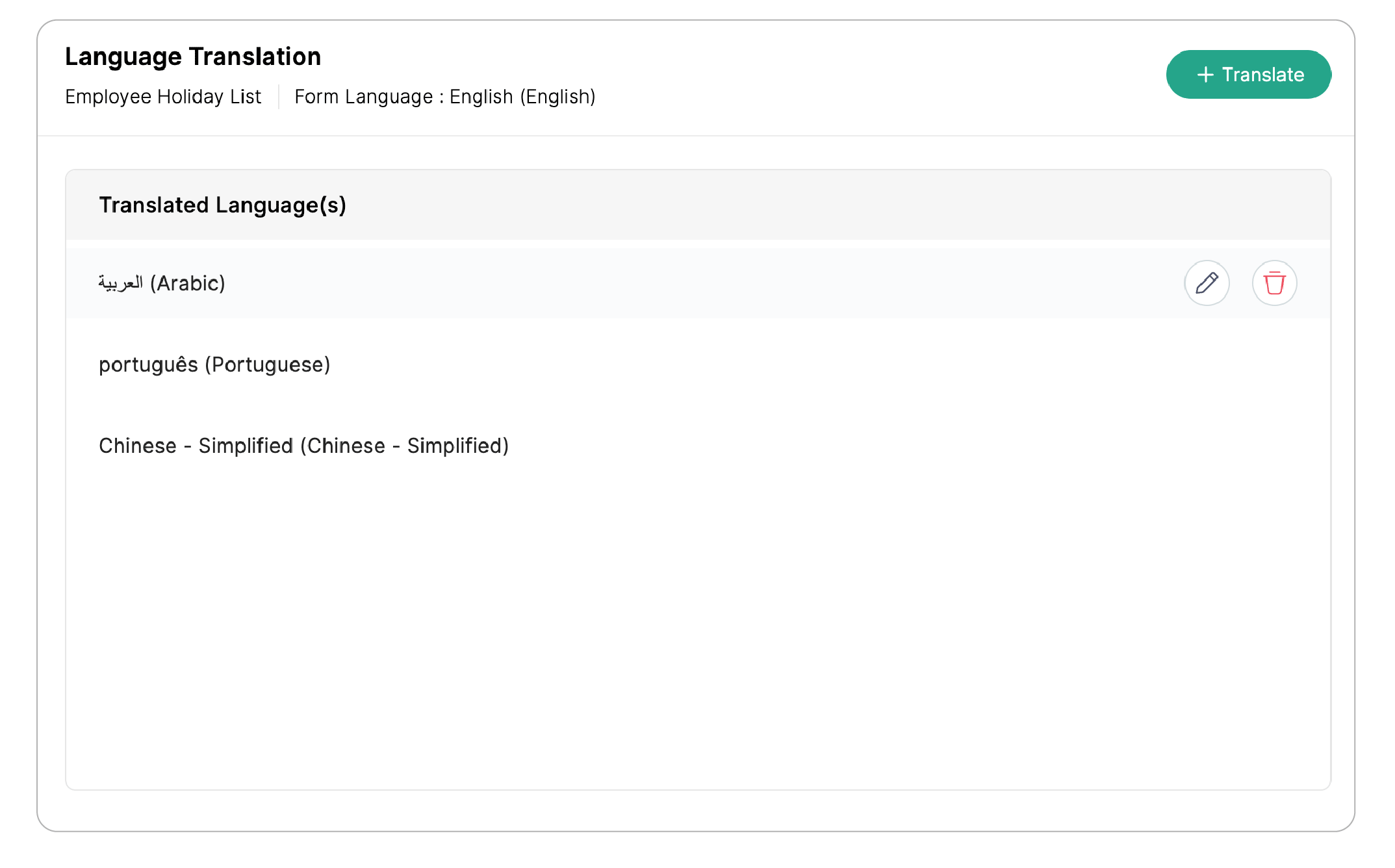Click the Language Translation title
1395x868 pixels.
point(193,57)
